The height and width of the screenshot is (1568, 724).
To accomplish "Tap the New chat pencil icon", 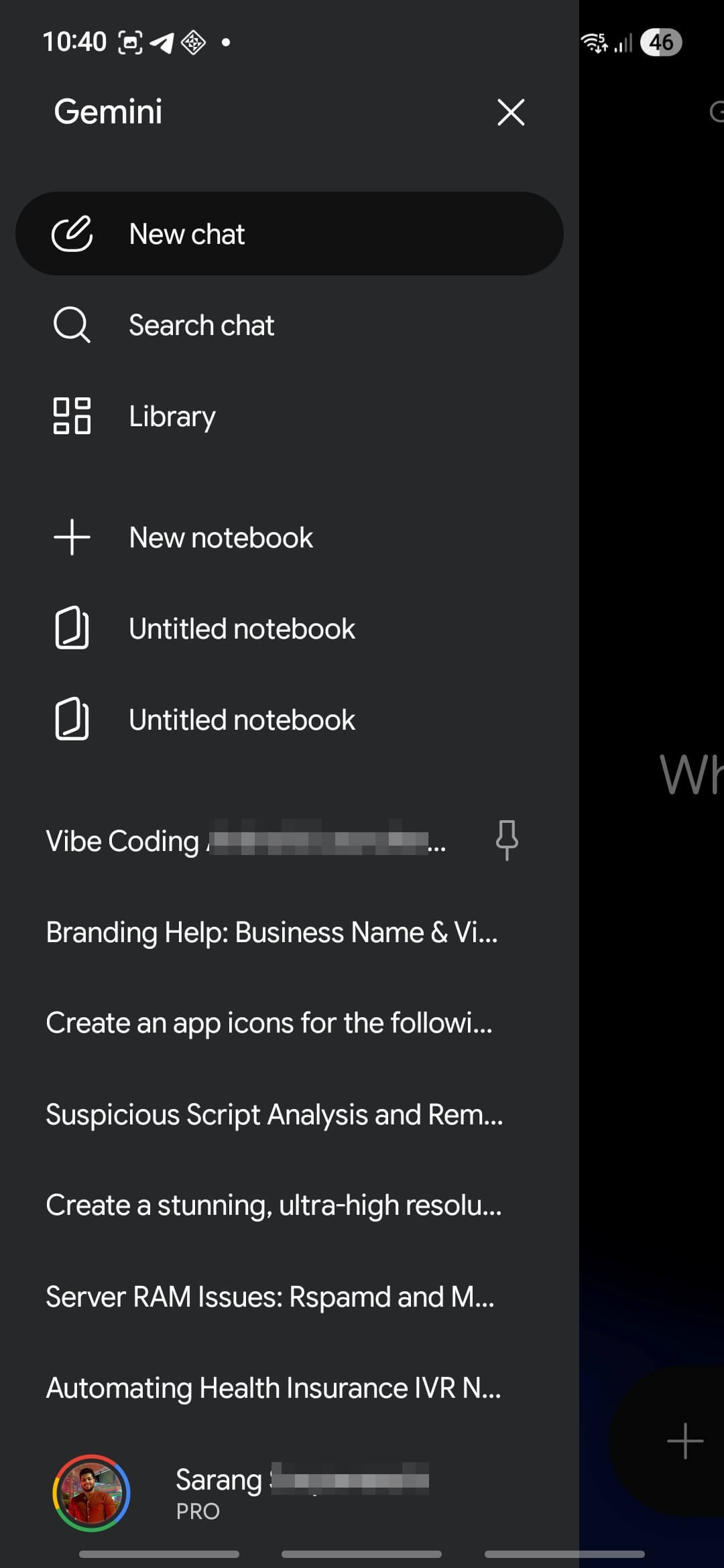I will [x=72, y=234].
